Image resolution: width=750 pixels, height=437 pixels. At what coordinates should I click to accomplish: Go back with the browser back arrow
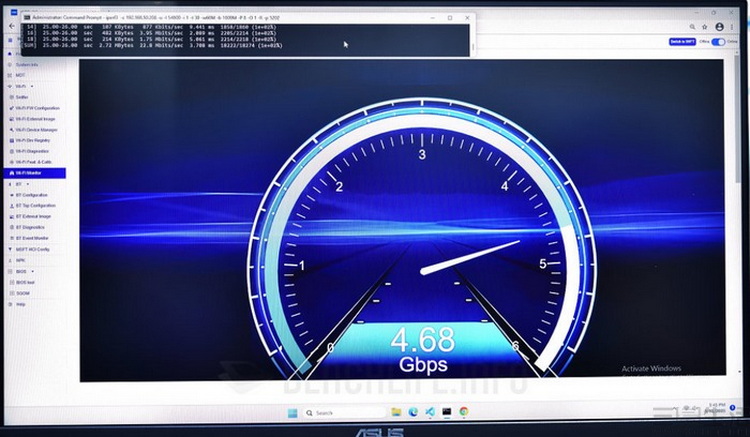(x=12, y=26)
